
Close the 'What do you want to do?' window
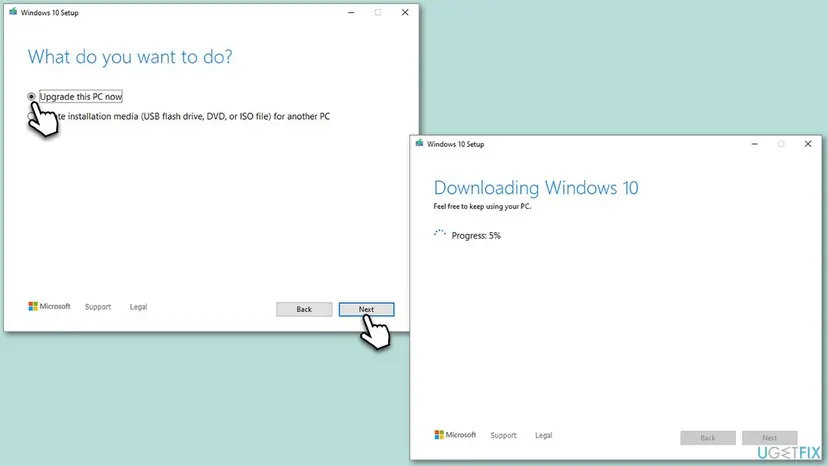tap(405, 12)
